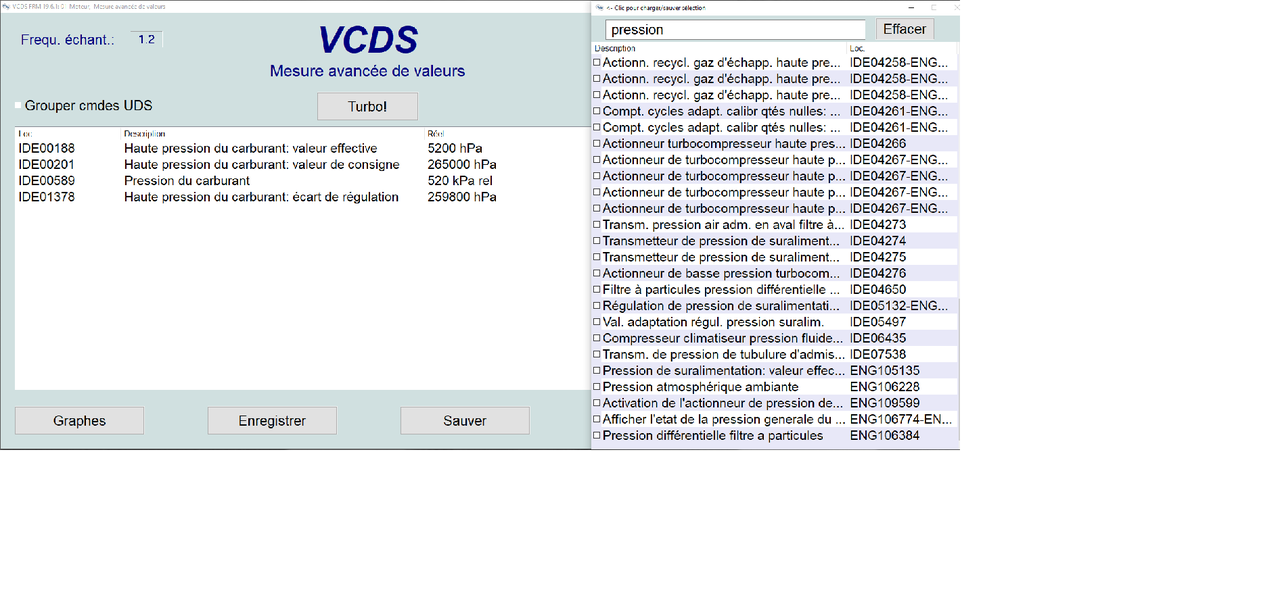Tick Filtre à particules pression différentielle checkbox
Image resolution: width=1280 pixels, height=600 pixels.
tap(597, 290)
